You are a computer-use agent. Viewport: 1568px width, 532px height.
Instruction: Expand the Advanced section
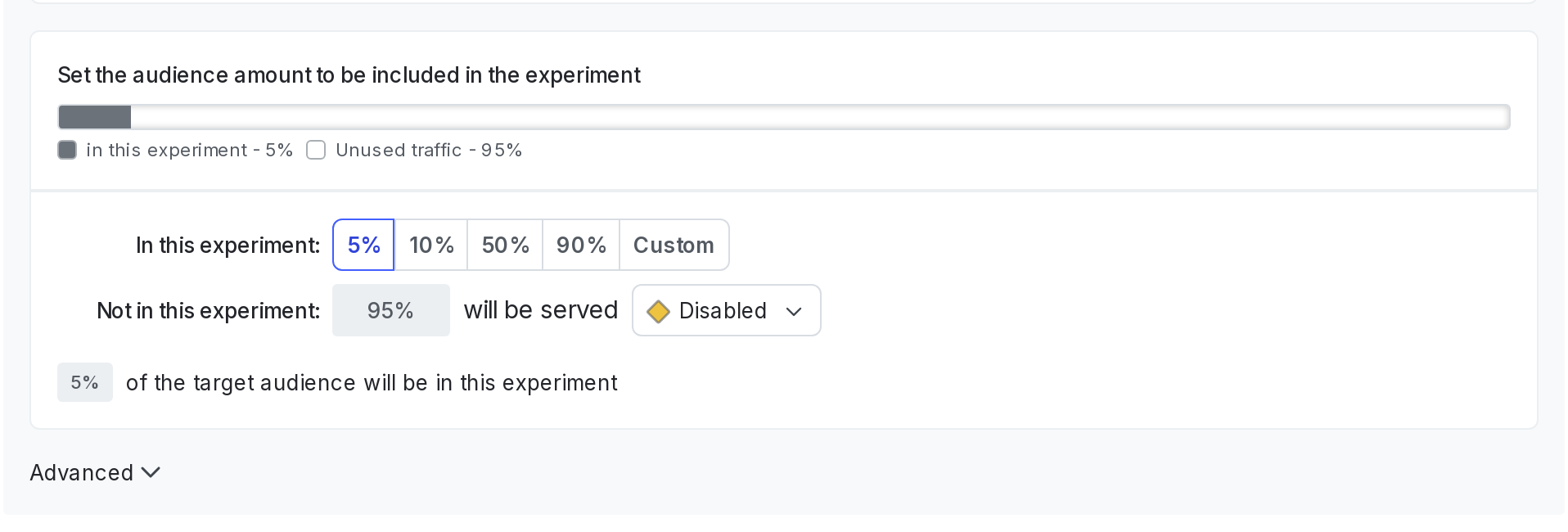coord(95,472)
